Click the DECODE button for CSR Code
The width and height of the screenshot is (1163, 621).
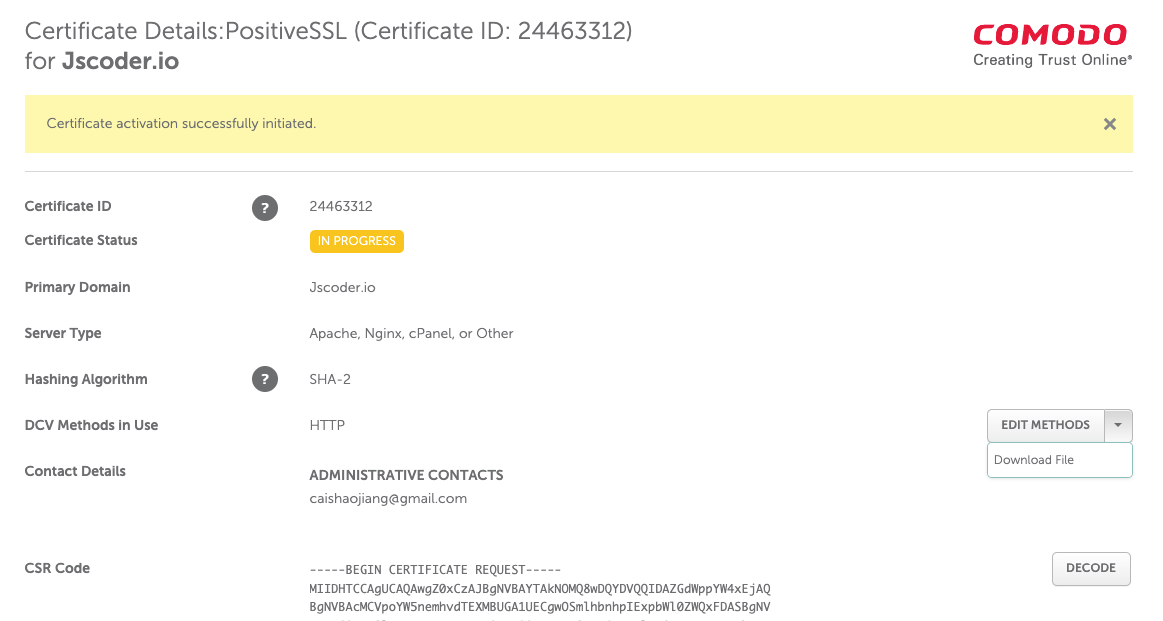1090,568
